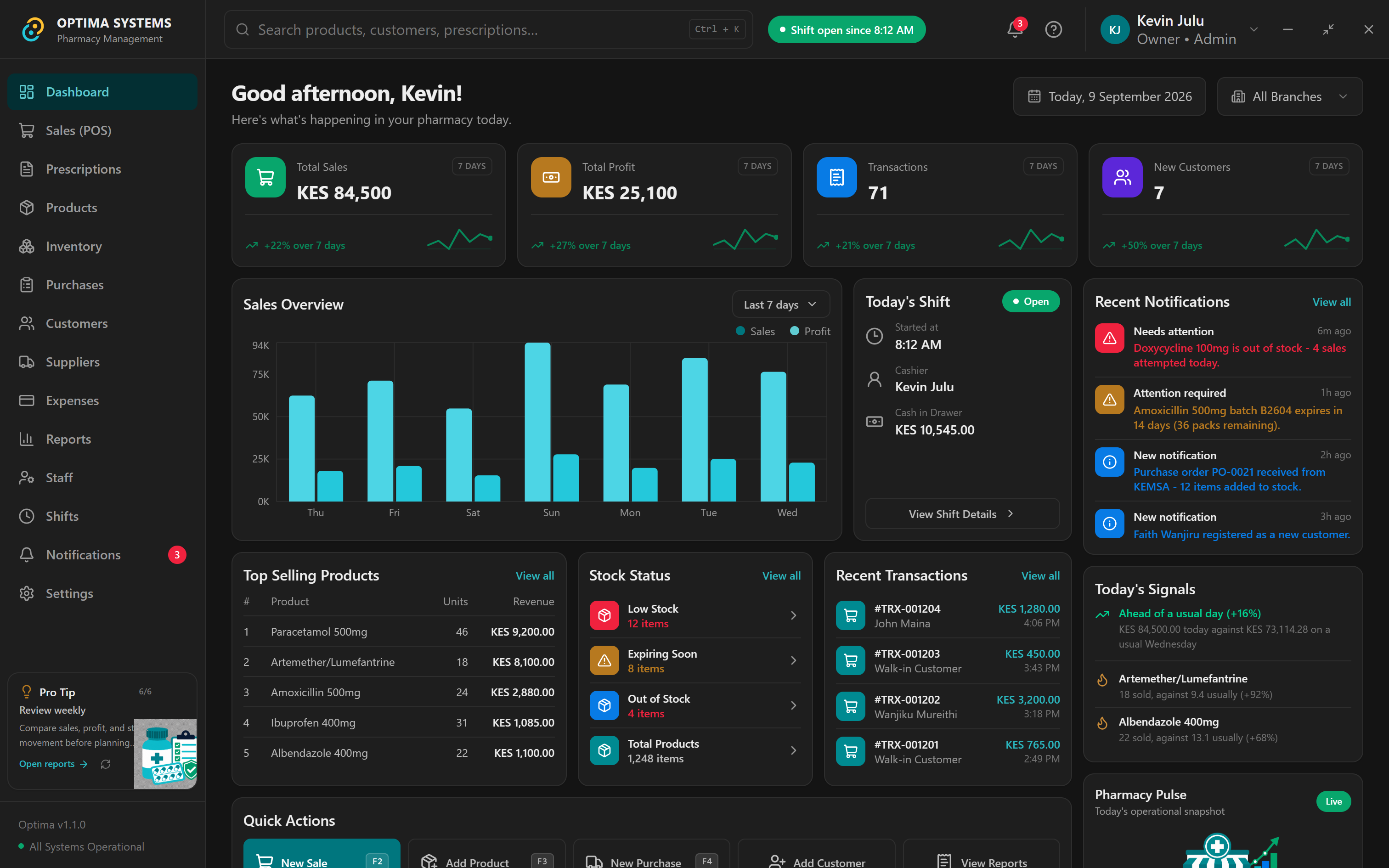The width and height of the screenshot is (1389, 868).
Task: Click the Out of Stock blue icon
Action: [604, 705]
